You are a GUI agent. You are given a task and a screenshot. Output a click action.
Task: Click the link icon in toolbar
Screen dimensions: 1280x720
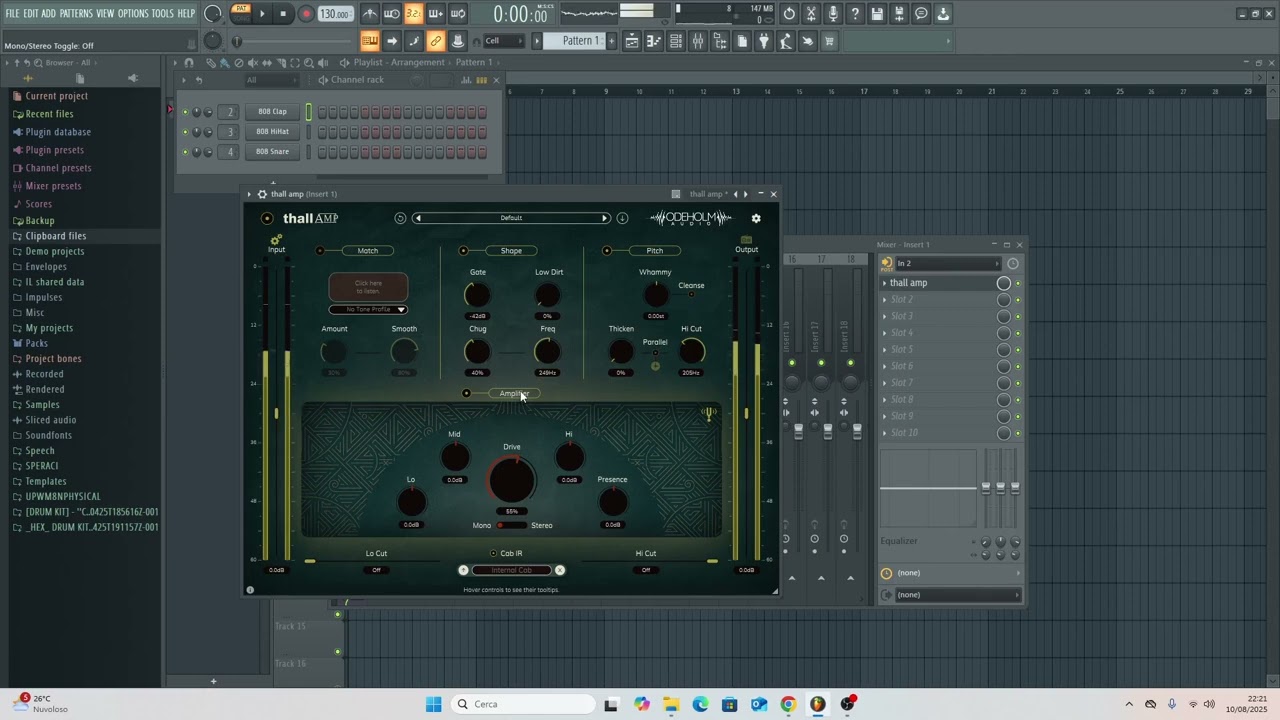click(435, 41)
